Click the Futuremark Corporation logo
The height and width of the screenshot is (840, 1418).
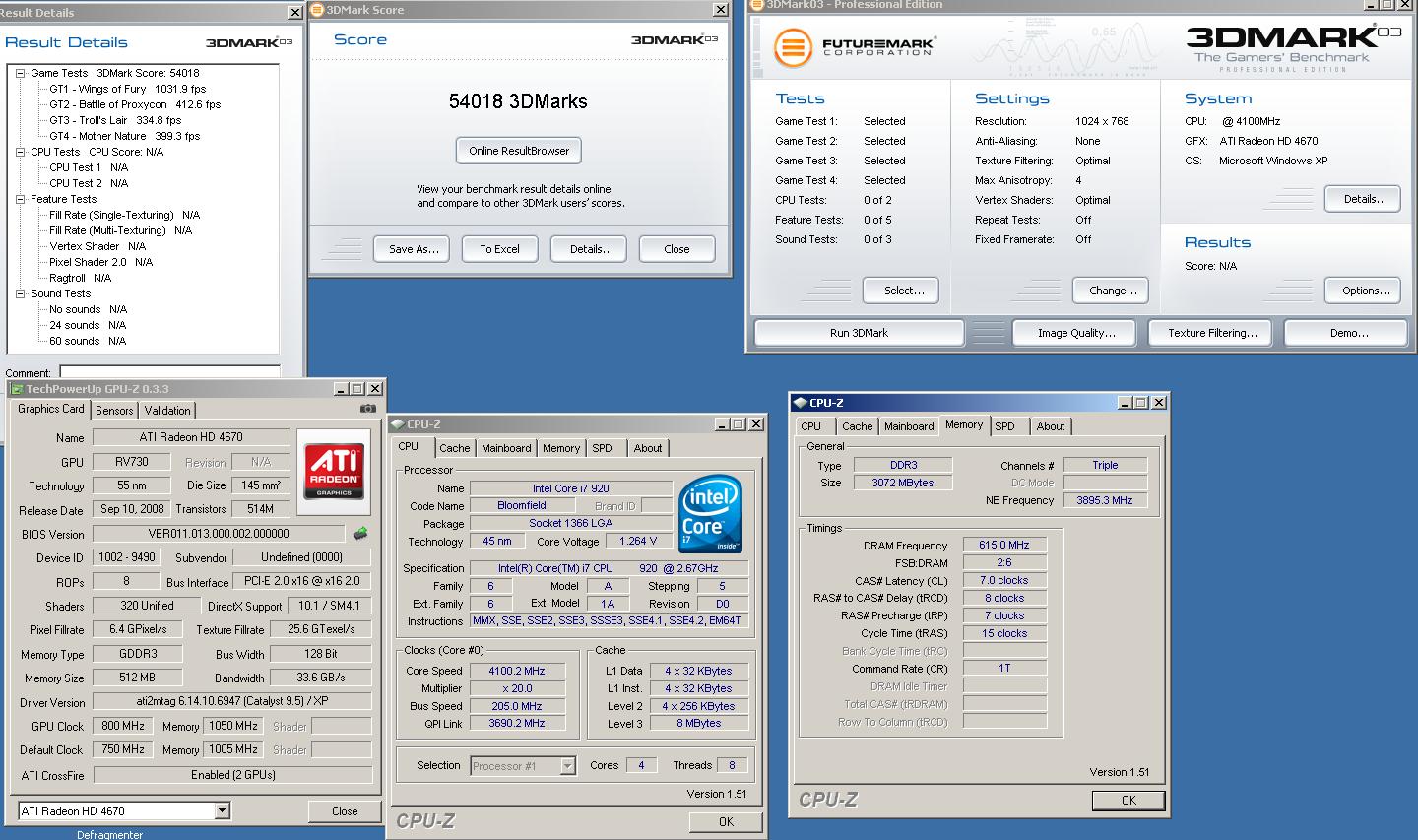(854, 48)
